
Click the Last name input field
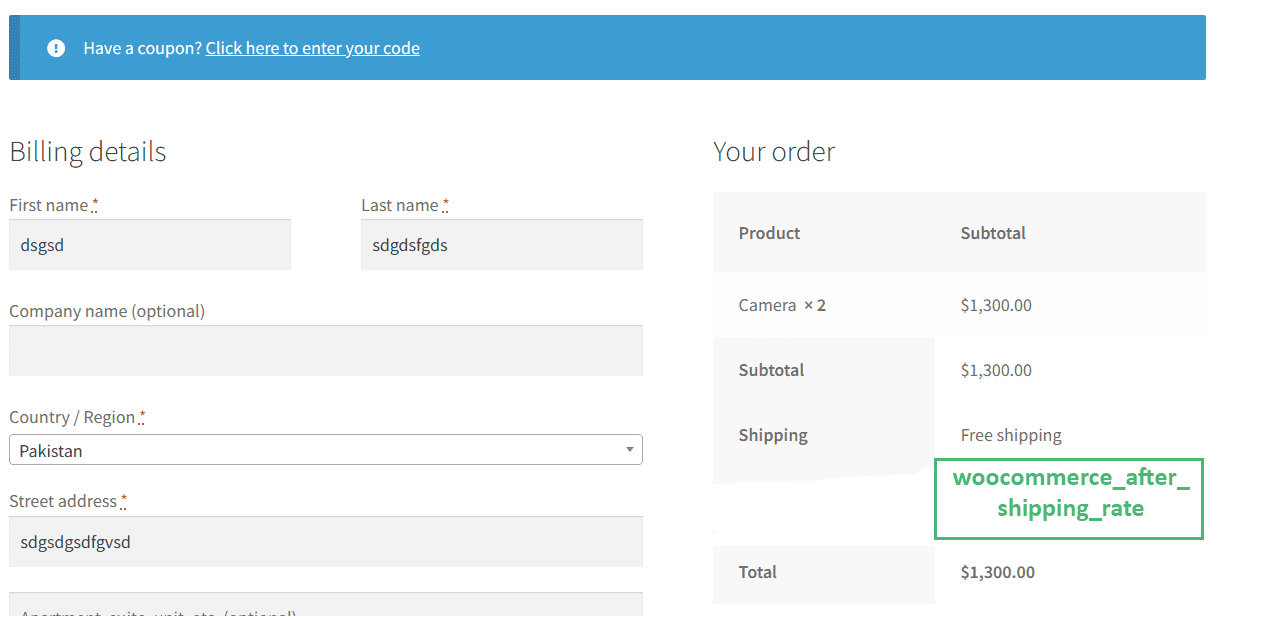point(501,245)
